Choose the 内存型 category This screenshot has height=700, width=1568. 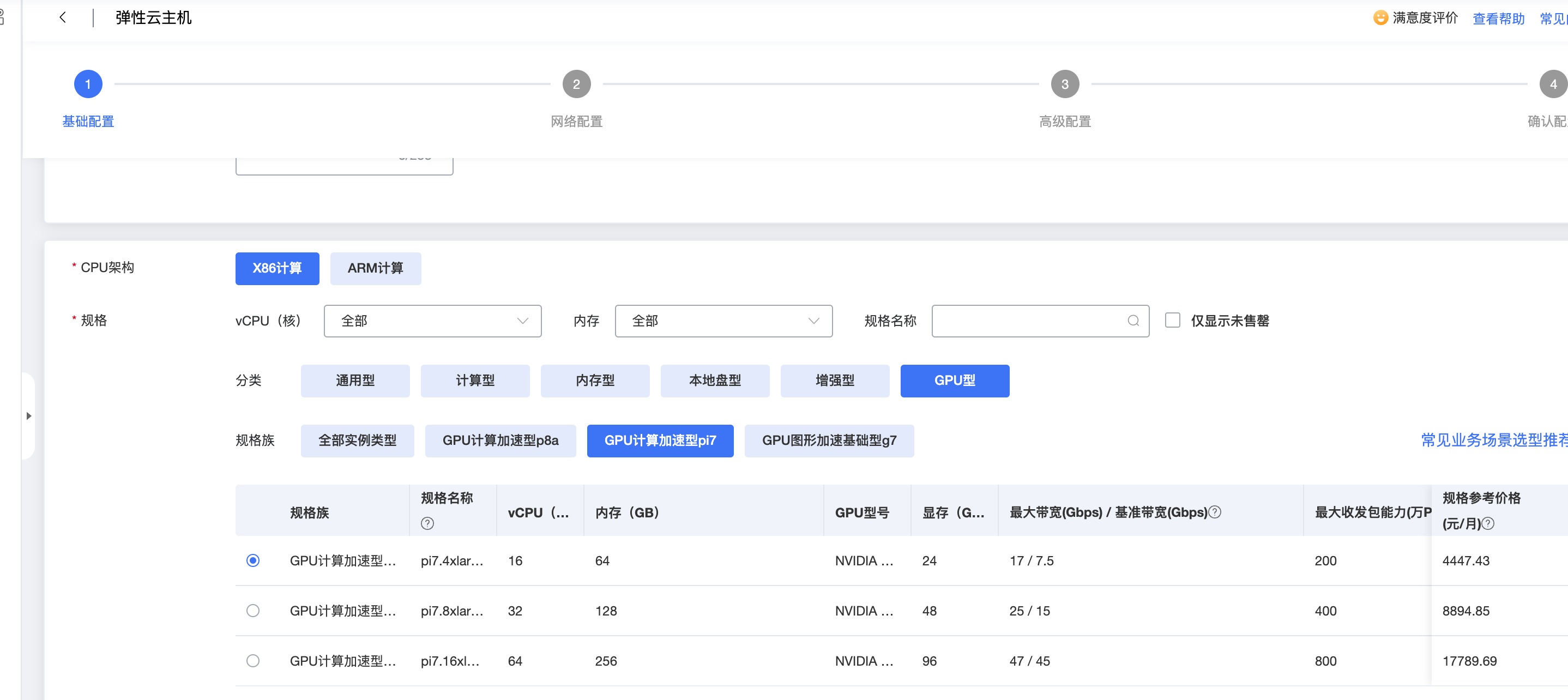click(x=595, y=381)
